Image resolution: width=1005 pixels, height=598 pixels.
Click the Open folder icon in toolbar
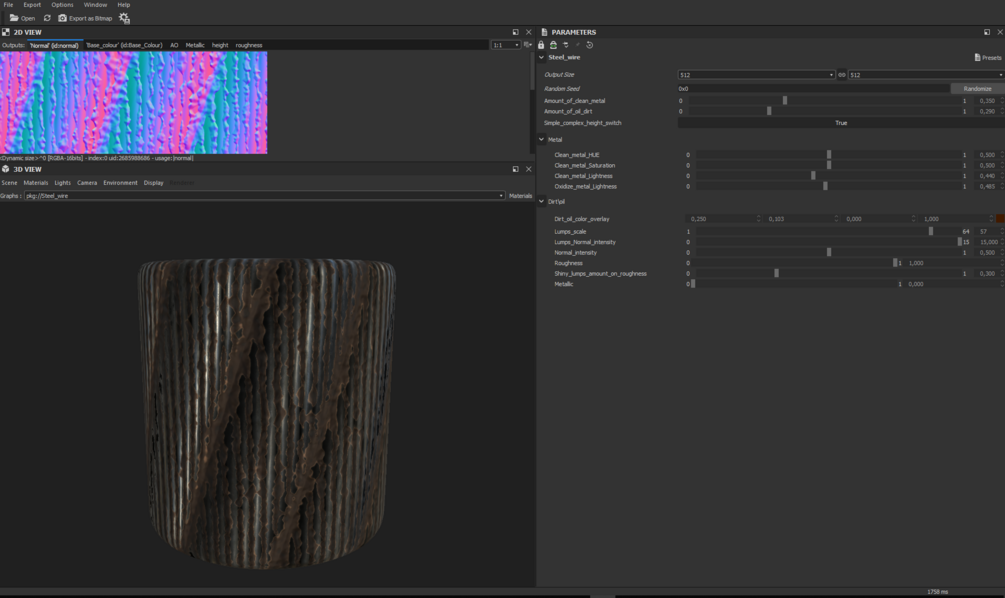14,18
